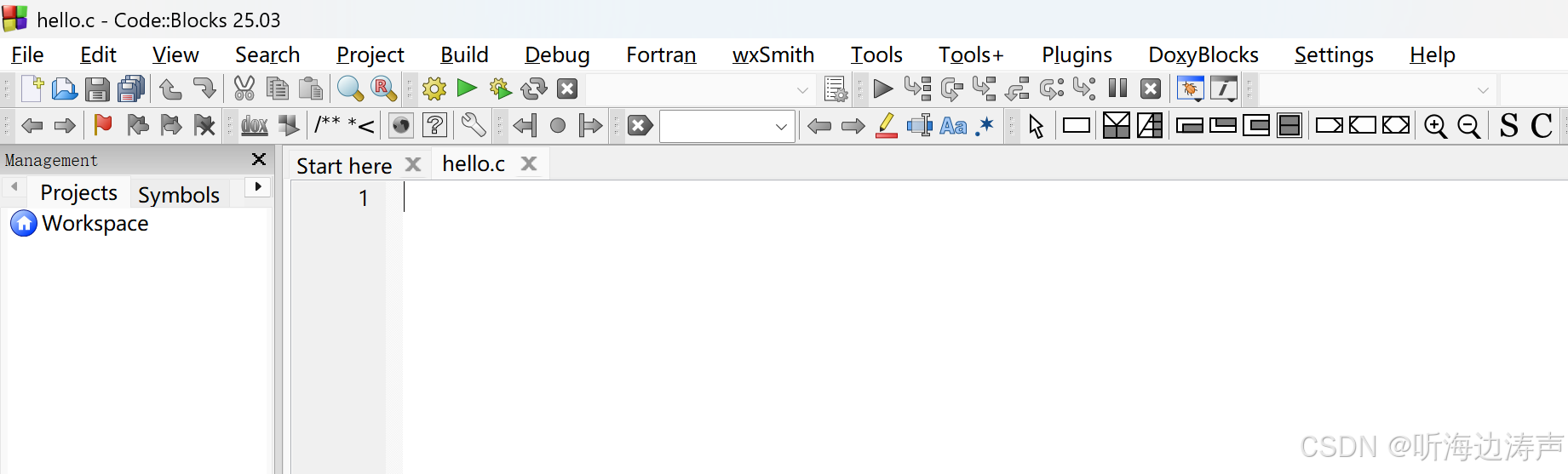Click the Step into instruction debug icon
Viewport: 1568px width, 474px height.
pyautogui.click(x=1084, y=89)
